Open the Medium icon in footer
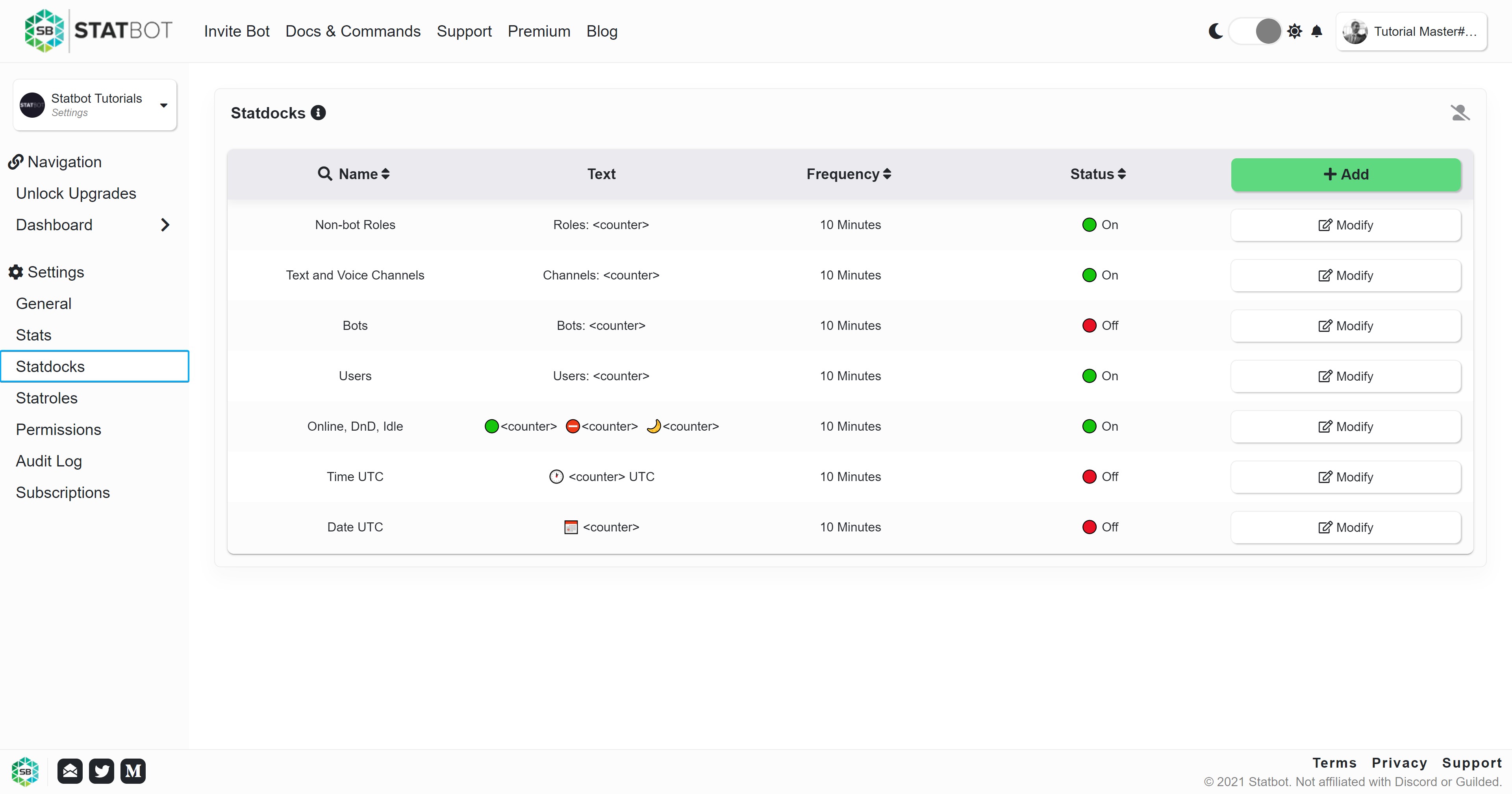This screenshot has width=1512, height=794. pyautogui.click(x=133, y=771)
